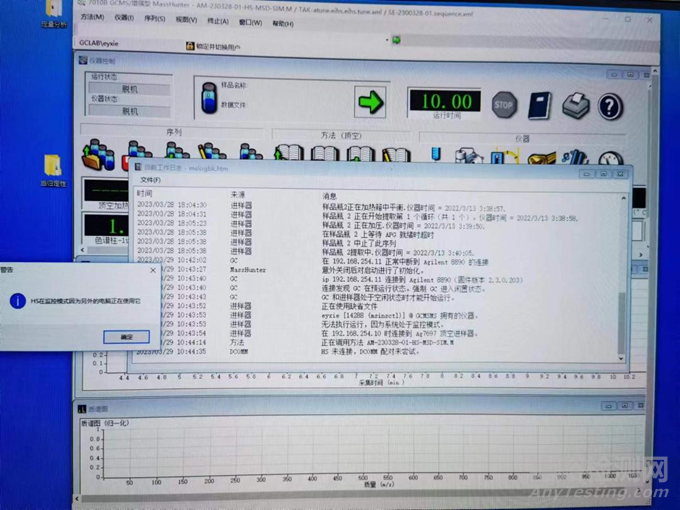Click the green arrow start run icon

click(x=371, y=101)
